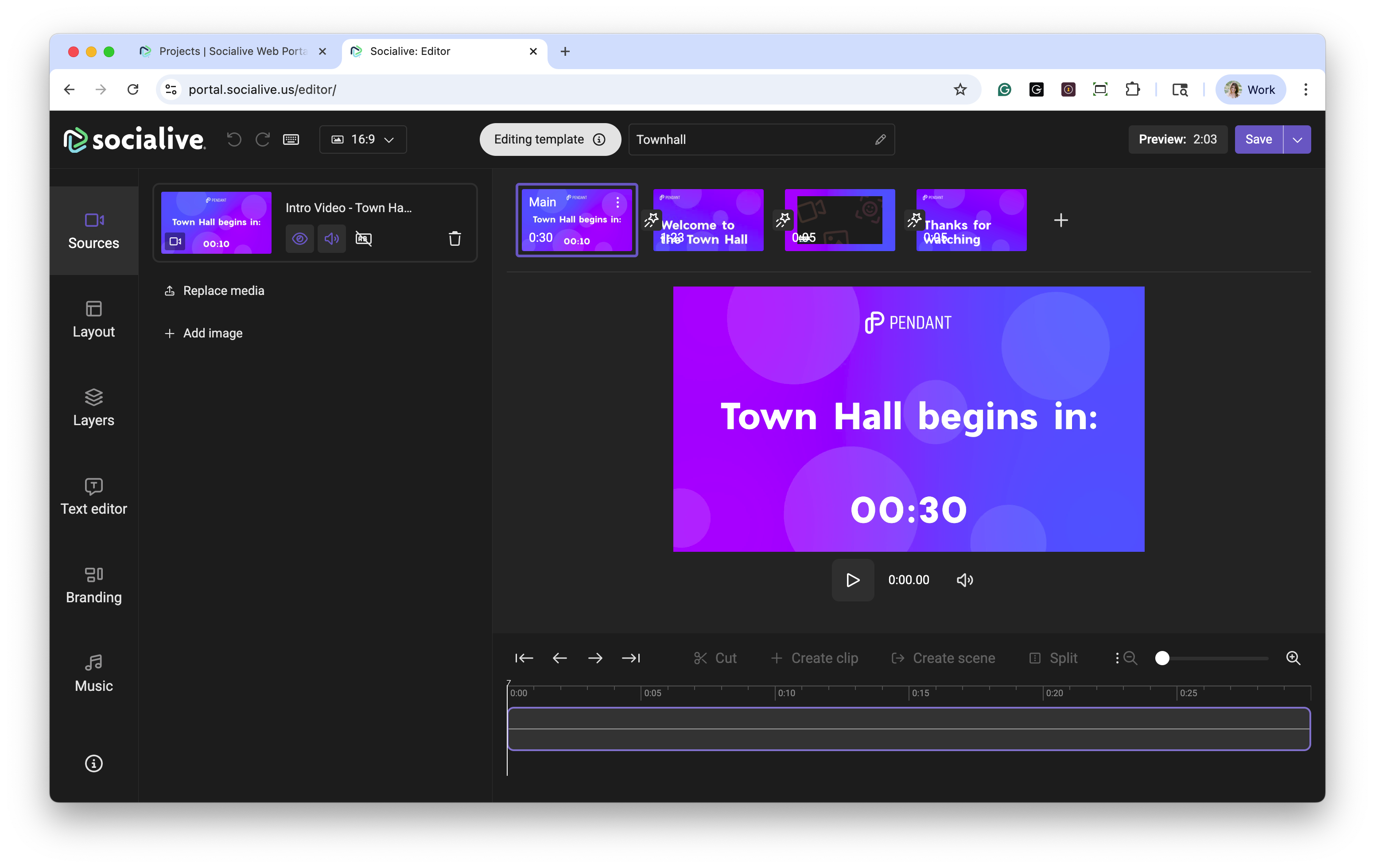Toggle visibility of Intro Video source
Screen dimensions: 1375x868
pyautogui.click(x=300, y=239)
